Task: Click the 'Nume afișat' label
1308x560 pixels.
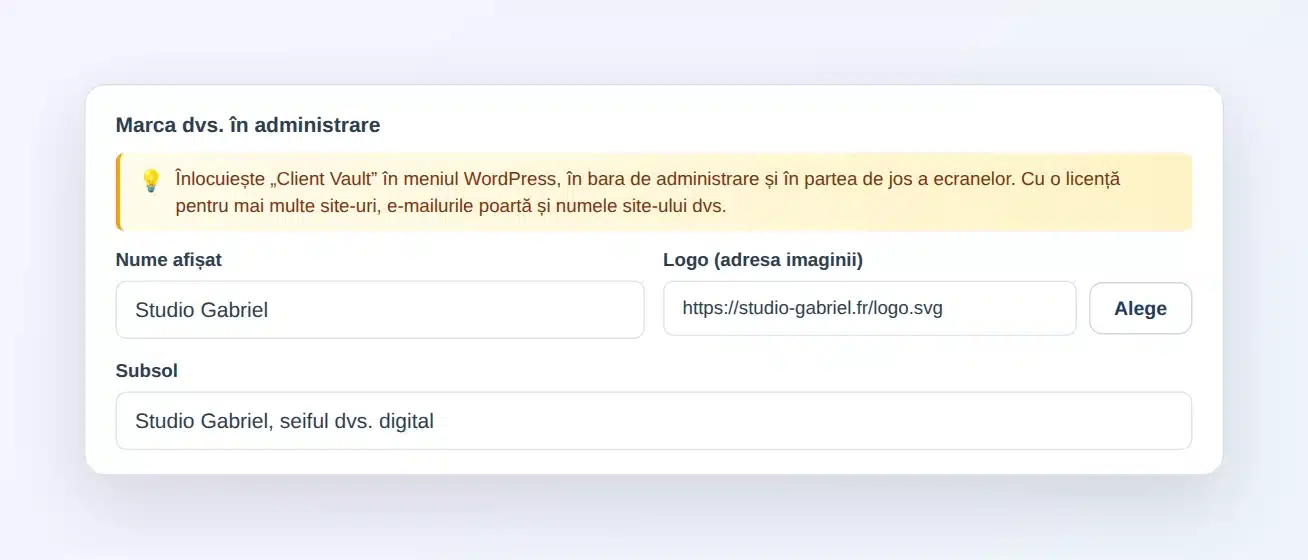Action: coord(169,260)
